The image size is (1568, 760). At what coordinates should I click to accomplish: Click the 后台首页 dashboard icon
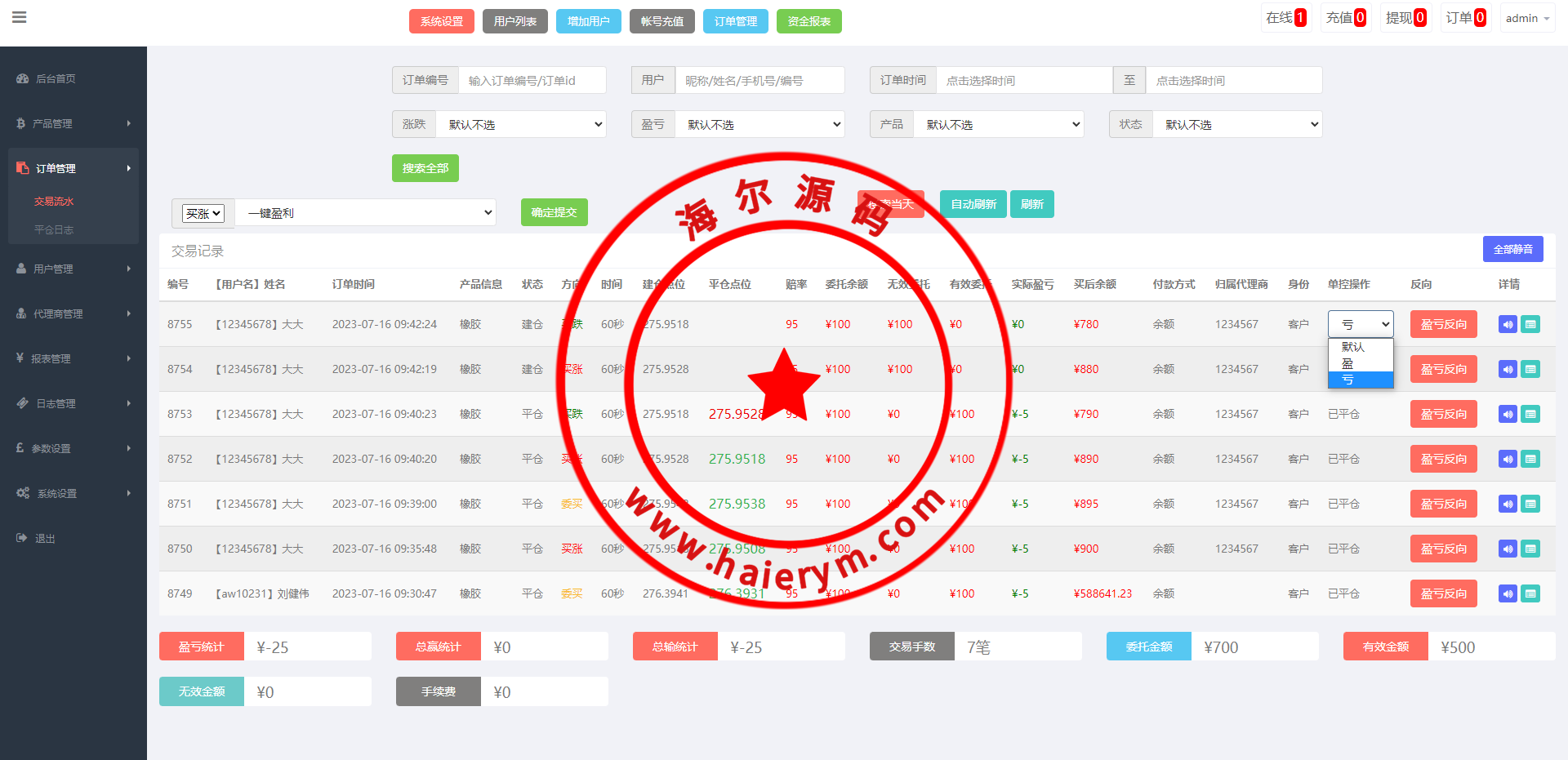pos(23,79)
